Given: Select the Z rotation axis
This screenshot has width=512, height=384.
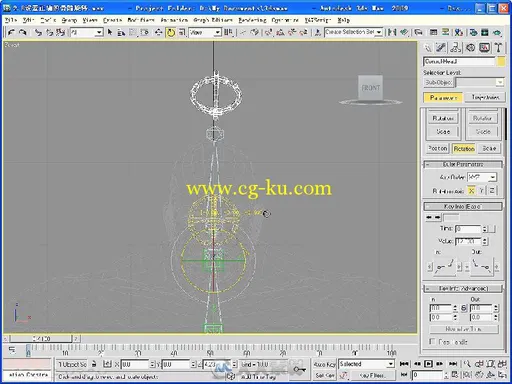Looking at the screenshot, I should coord(492,191).
